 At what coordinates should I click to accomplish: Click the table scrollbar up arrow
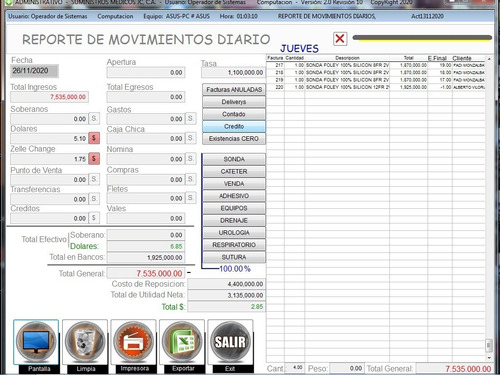point(489,59)
